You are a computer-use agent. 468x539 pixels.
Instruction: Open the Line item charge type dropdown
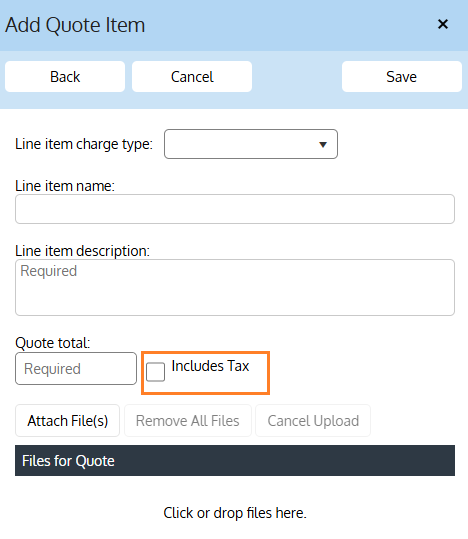click(x=251, y=144)
